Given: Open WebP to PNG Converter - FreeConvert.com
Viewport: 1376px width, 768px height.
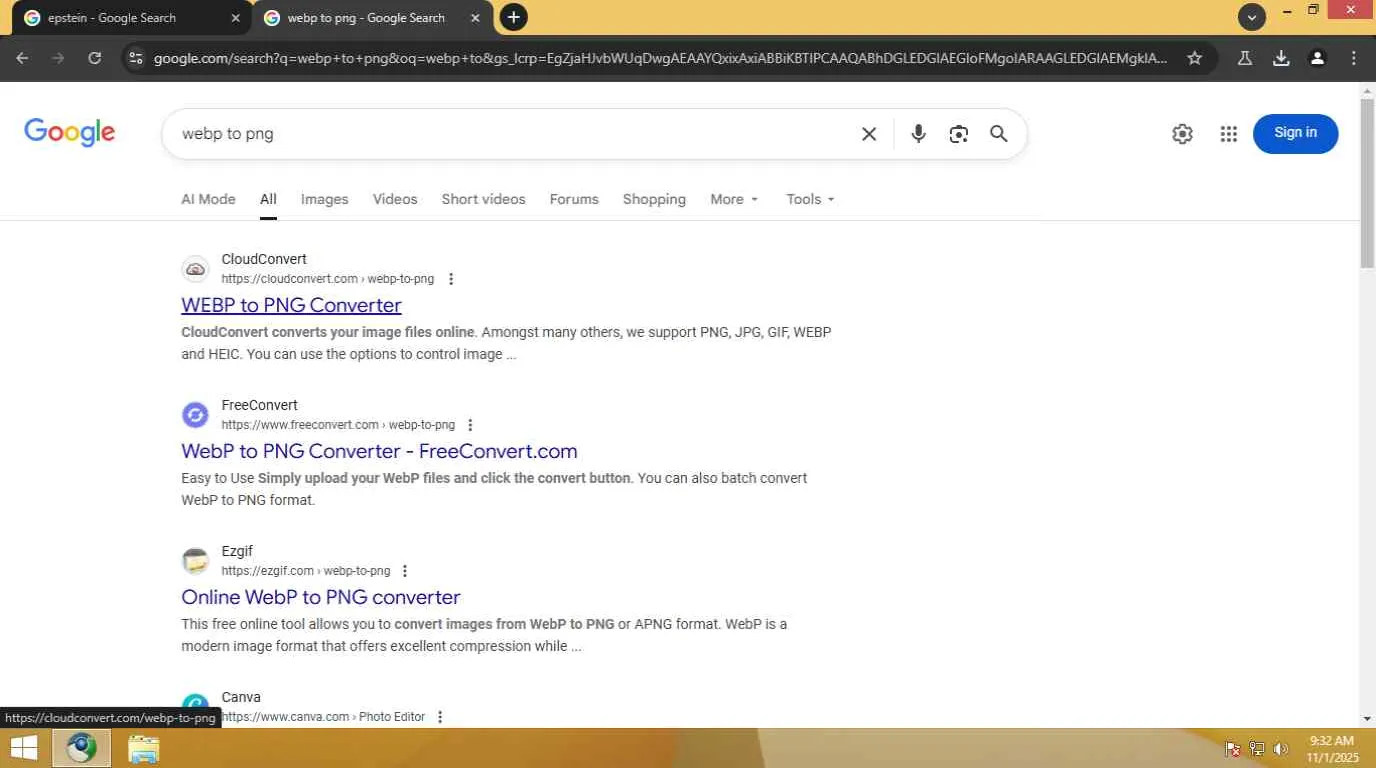Looking at the screenshot, I should (379, 451).
